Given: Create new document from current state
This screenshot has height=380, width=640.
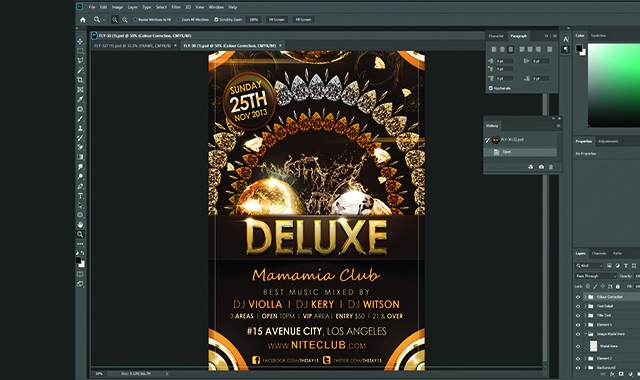Looking at the screenshot, I should 531,167.
